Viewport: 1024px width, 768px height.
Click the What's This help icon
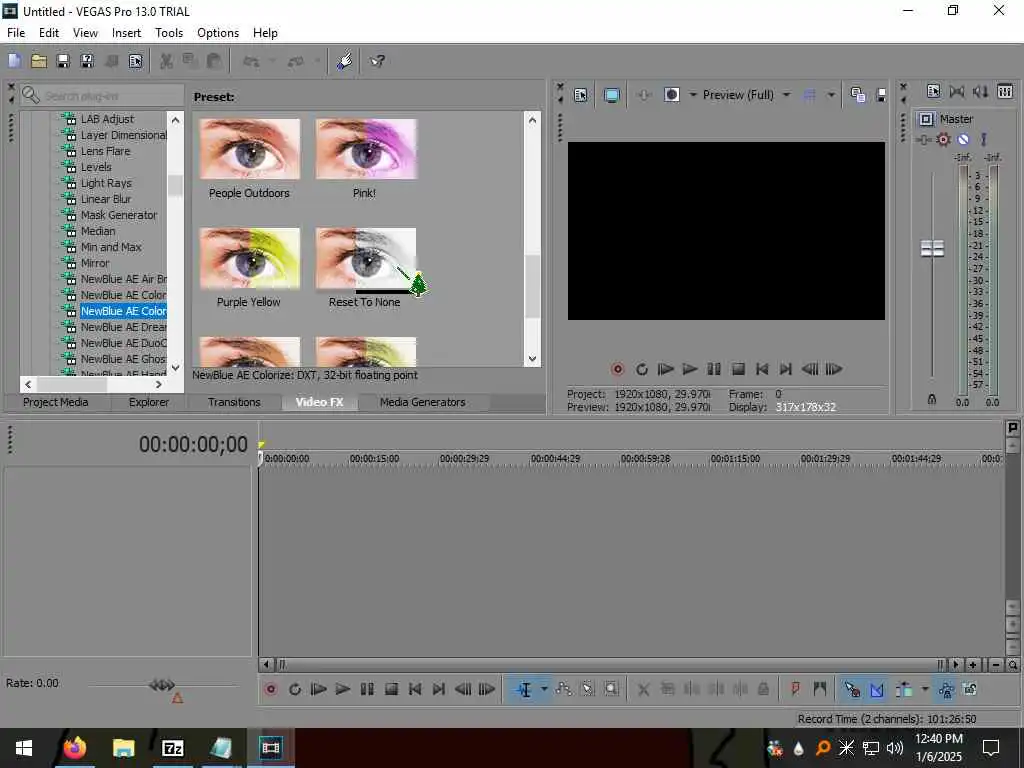377,61
